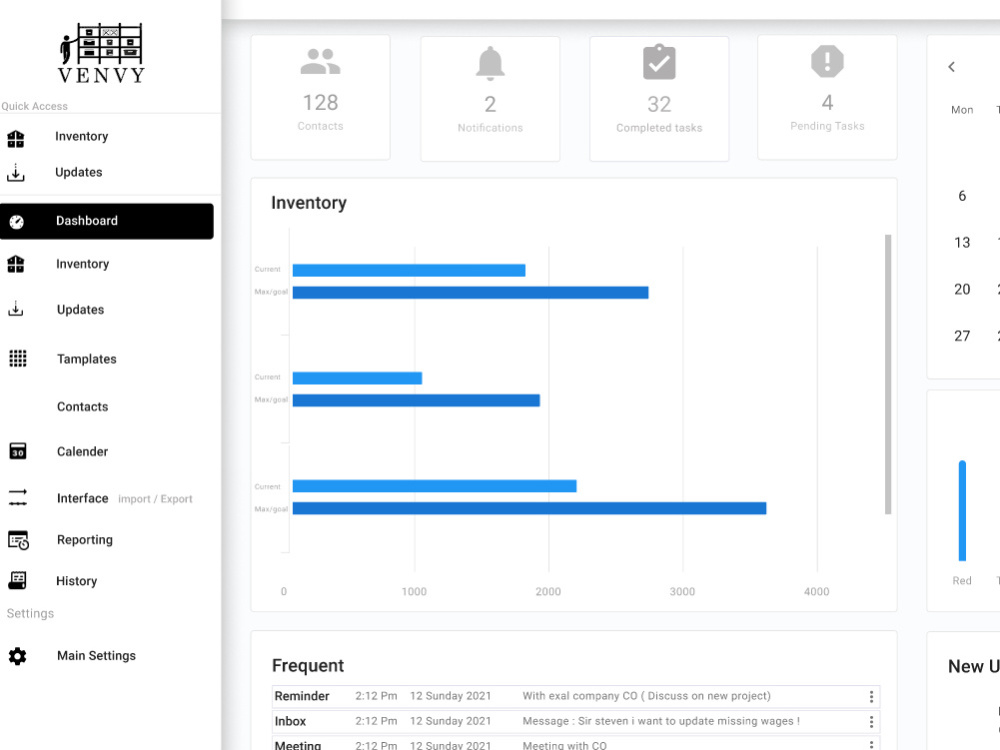Click the Interface import/export arrows icon
The image size is (1000, 750).
[x=18, y=497]
